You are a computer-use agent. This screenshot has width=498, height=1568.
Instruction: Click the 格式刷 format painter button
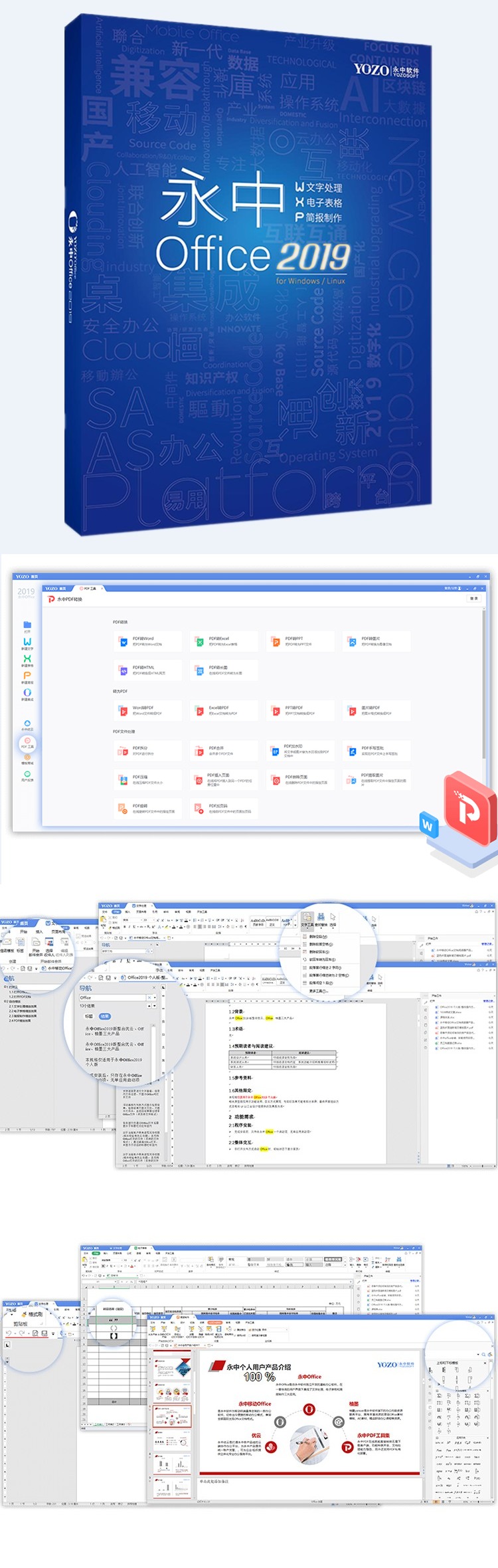pyautogui.click(x=33, y=1314)
